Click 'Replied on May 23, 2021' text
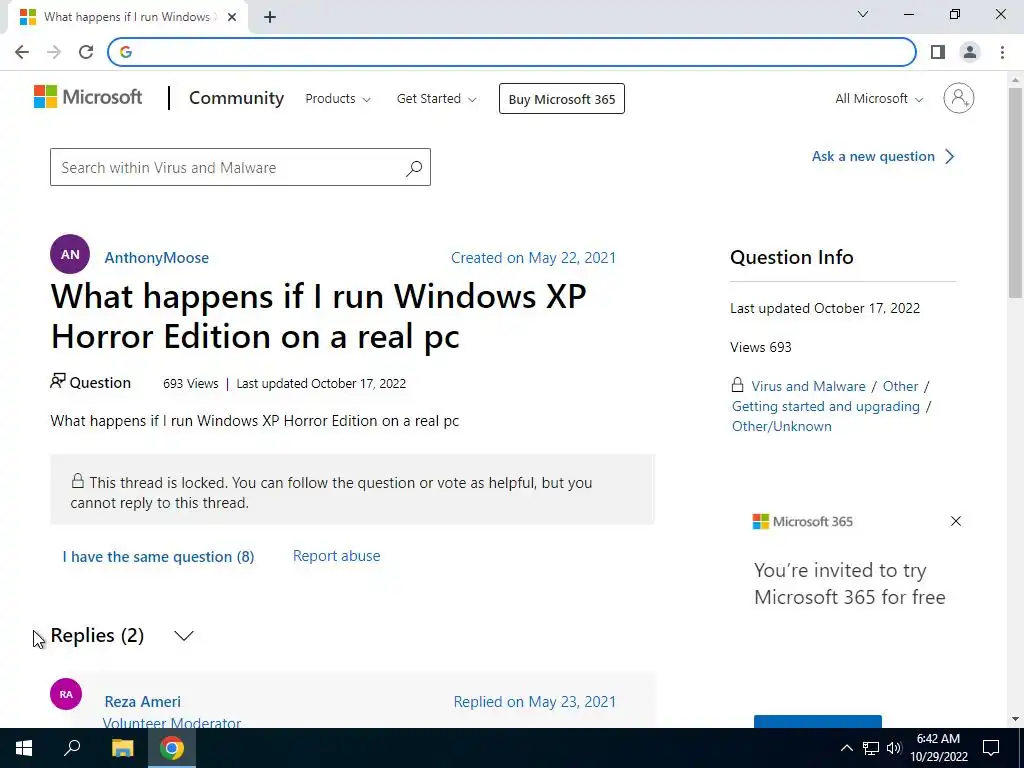 click(534, 701)
